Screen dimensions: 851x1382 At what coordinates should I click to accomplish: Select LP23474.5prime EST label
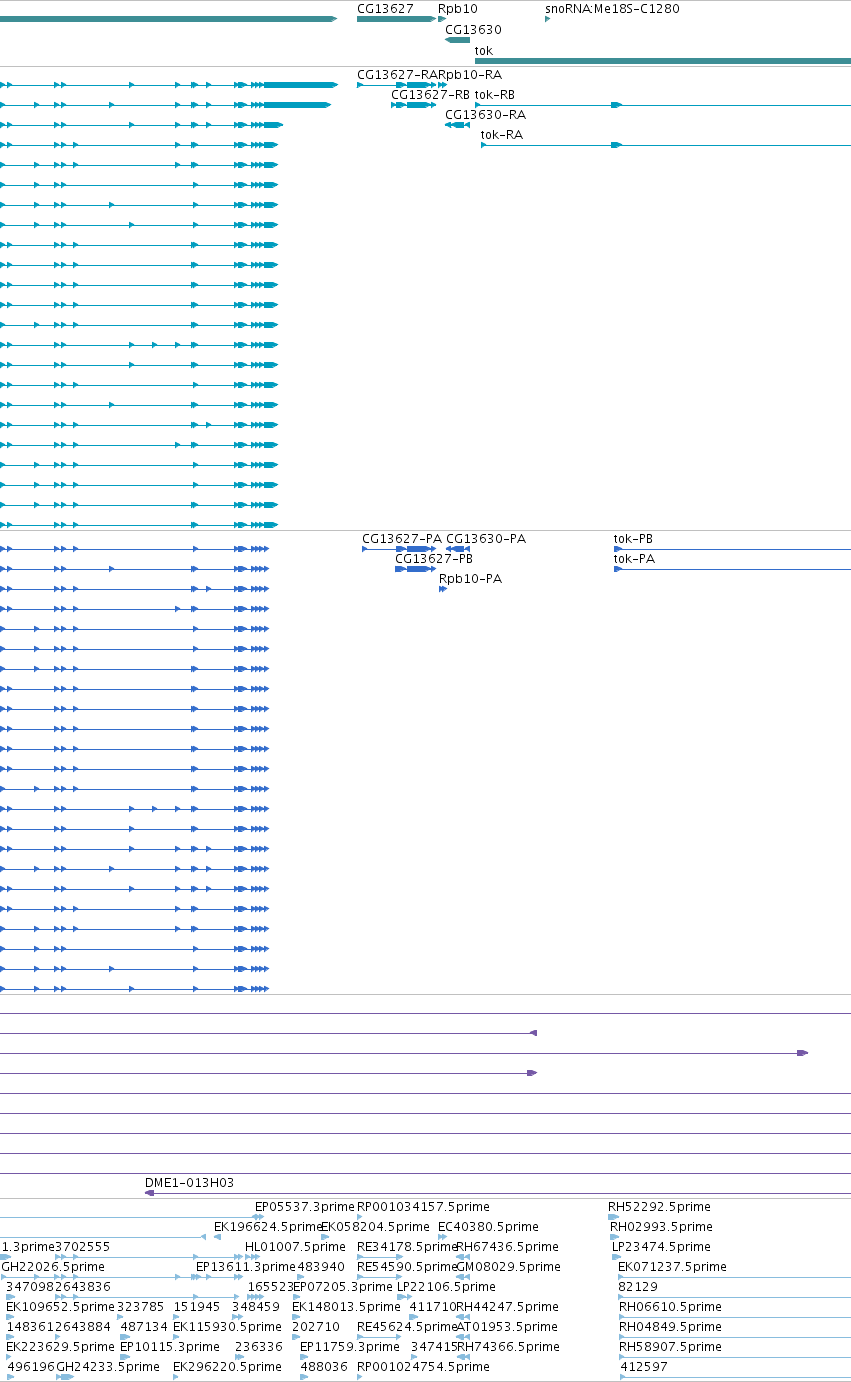tap(661, 1246)
